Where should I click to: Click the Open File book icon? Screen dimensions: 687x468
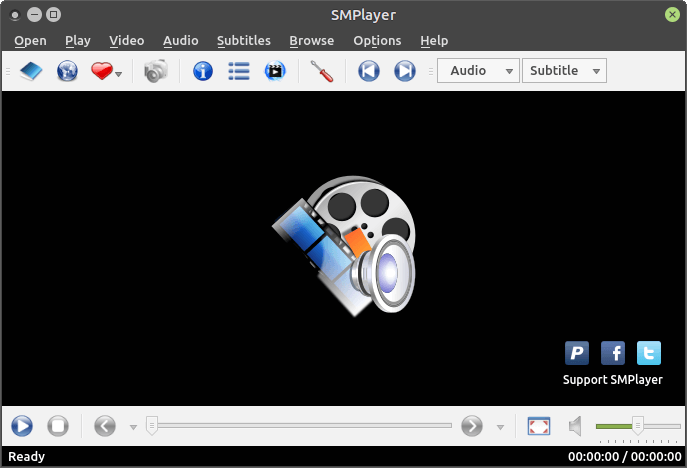[x=33, y=72]
